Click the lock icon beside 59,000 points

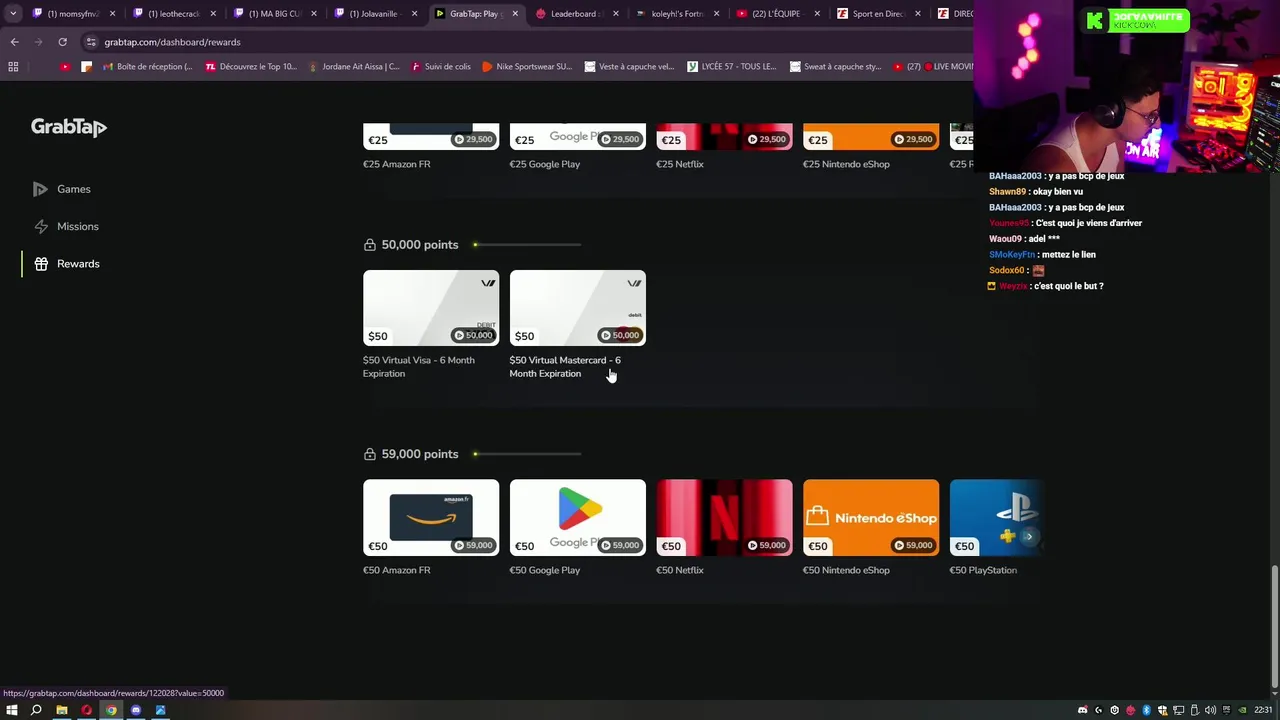click(x=370, y=454)
